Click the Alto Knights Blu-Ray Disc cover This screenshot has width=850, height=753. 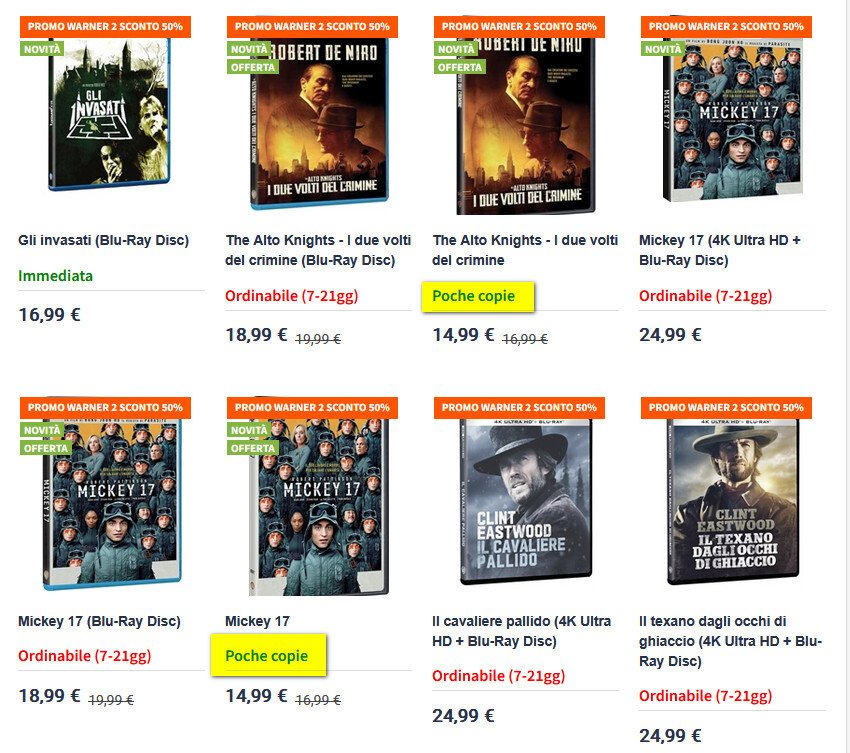(316, 115)
